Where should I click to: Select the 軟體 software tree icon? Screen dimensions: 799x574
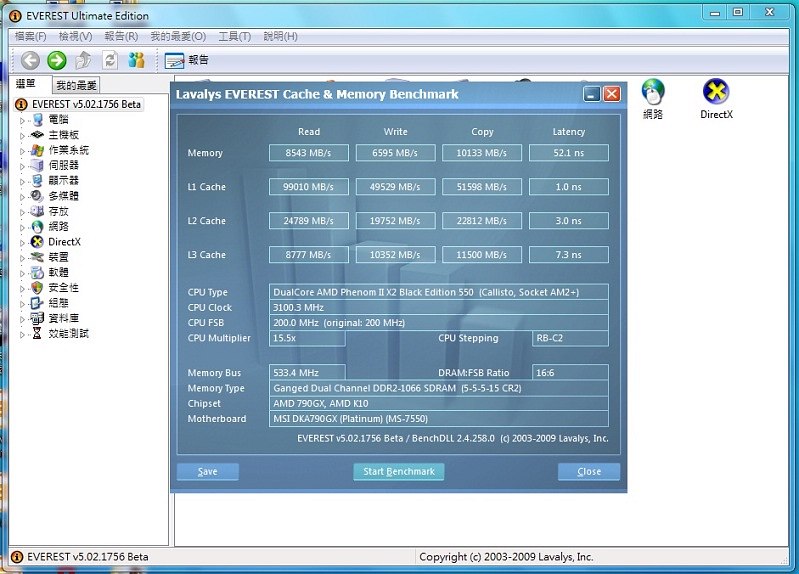(x=37, y=273)
